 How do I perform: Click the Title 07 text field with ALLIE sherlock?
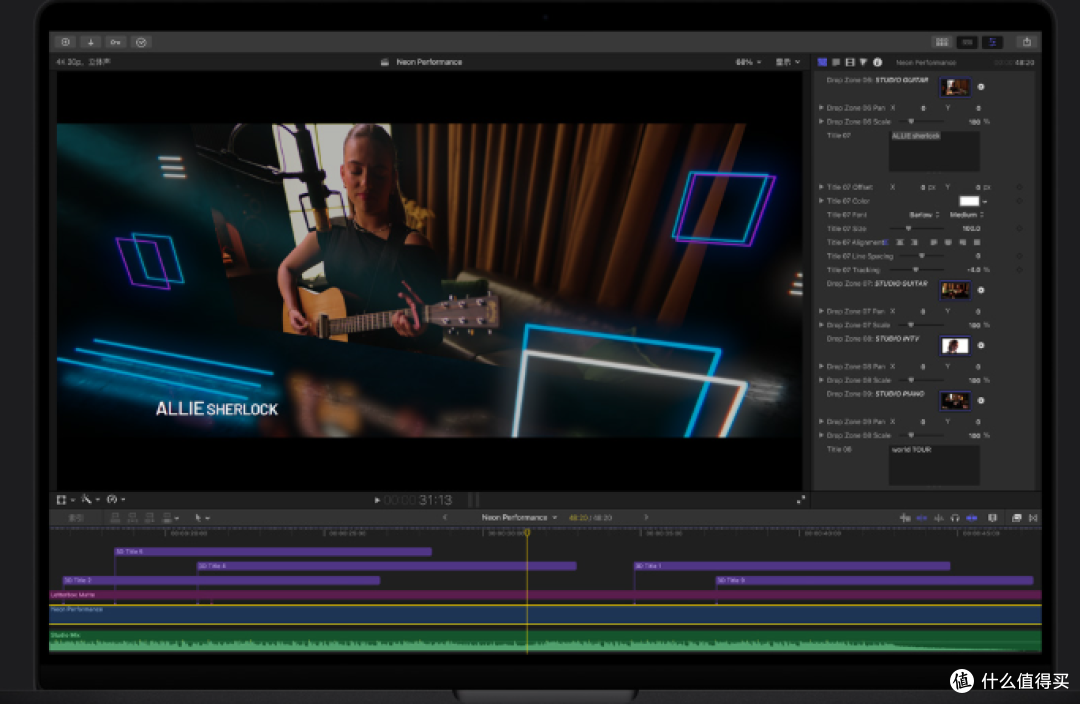[x=934, y=151]
